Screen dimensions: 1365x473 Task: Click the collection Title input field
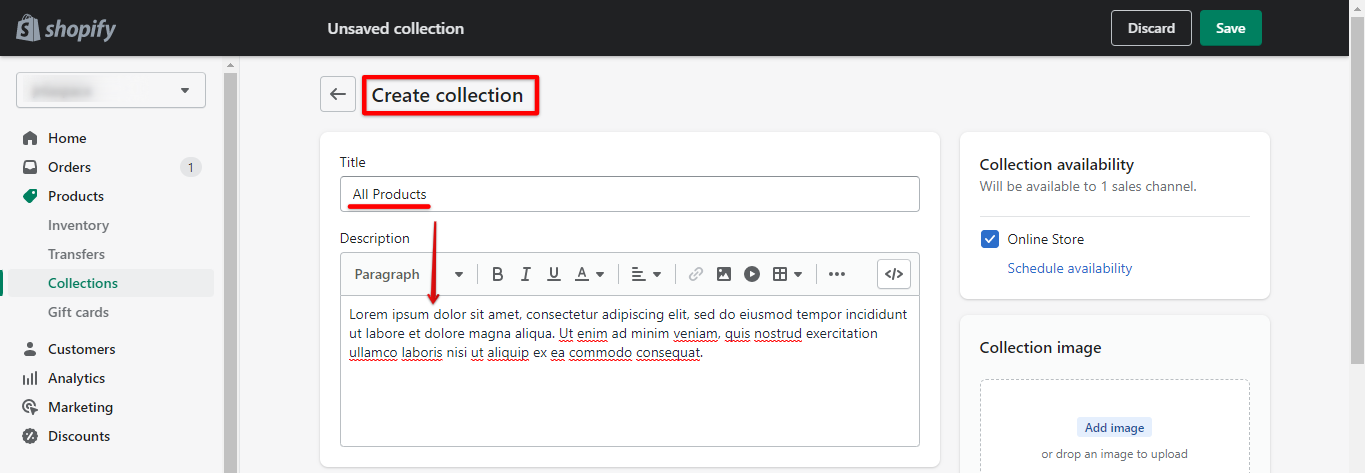pos(630,194)
